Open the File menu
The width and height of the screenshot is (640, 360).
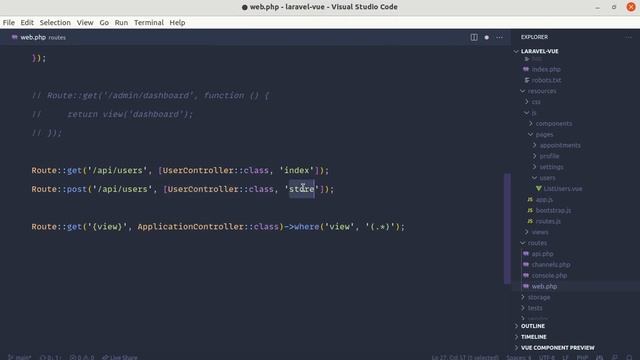point(9,22)
